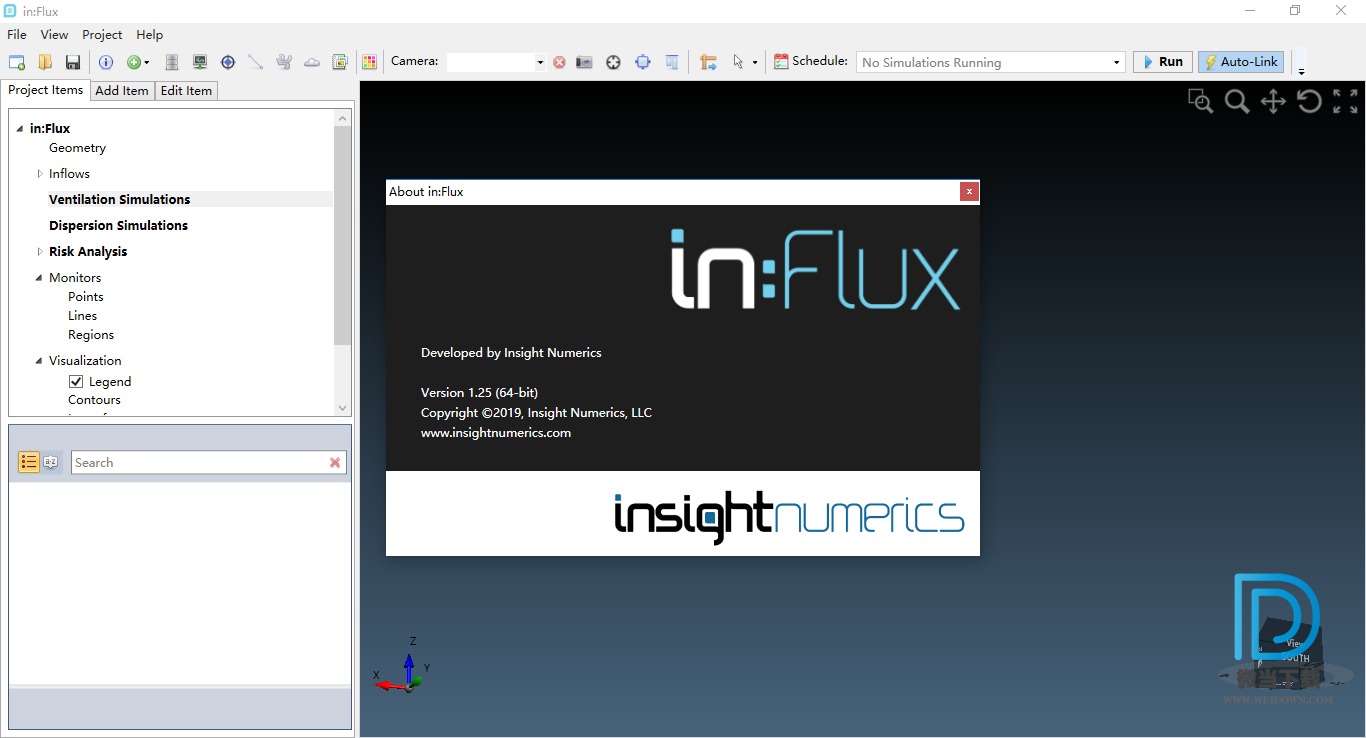The image size is (1366, 738).
Task: Click the orange signpost toolbar icon
Action: (x=709, y=62)
